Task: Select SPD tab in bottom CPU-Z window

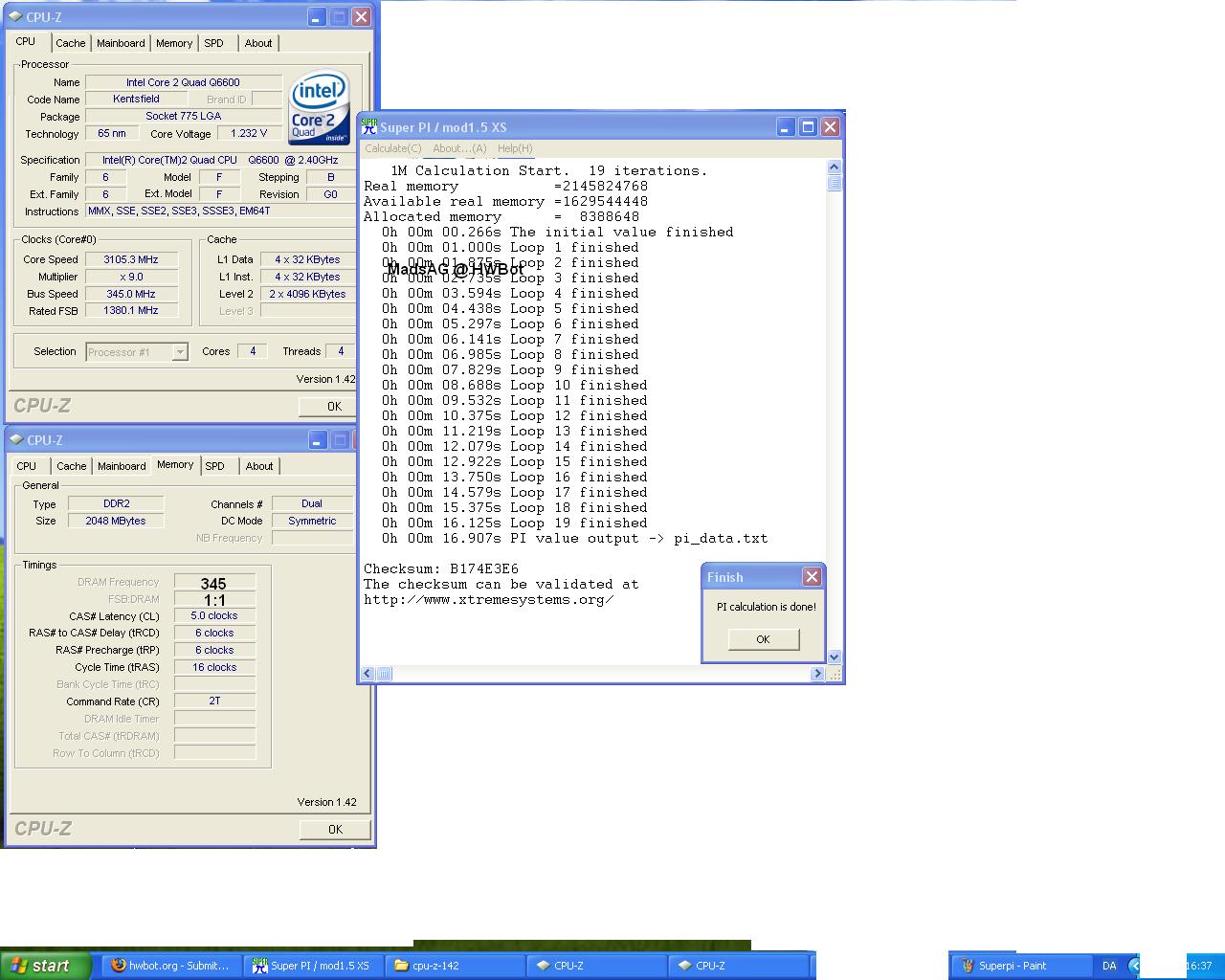Action: click(x=215, y=466)
